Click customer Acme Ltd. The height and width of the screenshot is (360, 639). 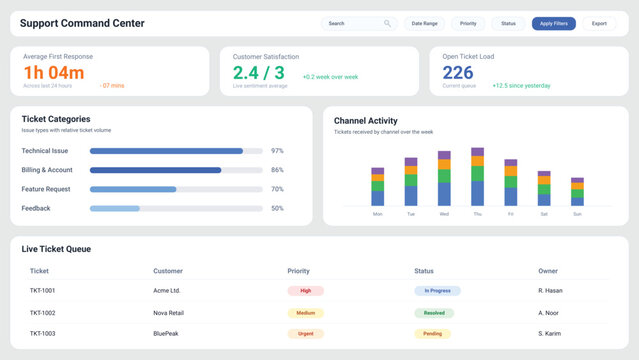tap(167, 291)
